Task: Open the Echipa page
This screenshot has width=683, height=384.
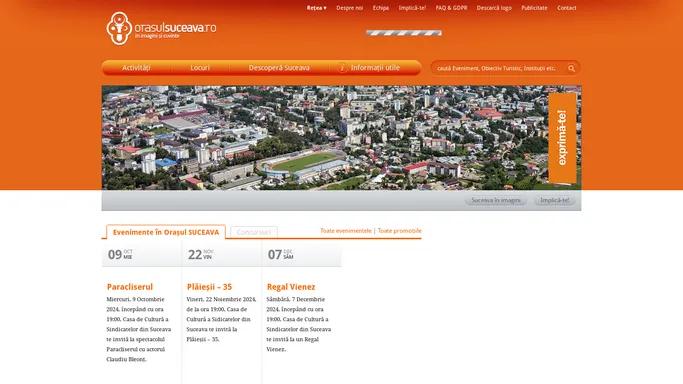Action: pyautogui.click(x=381, y=8)
